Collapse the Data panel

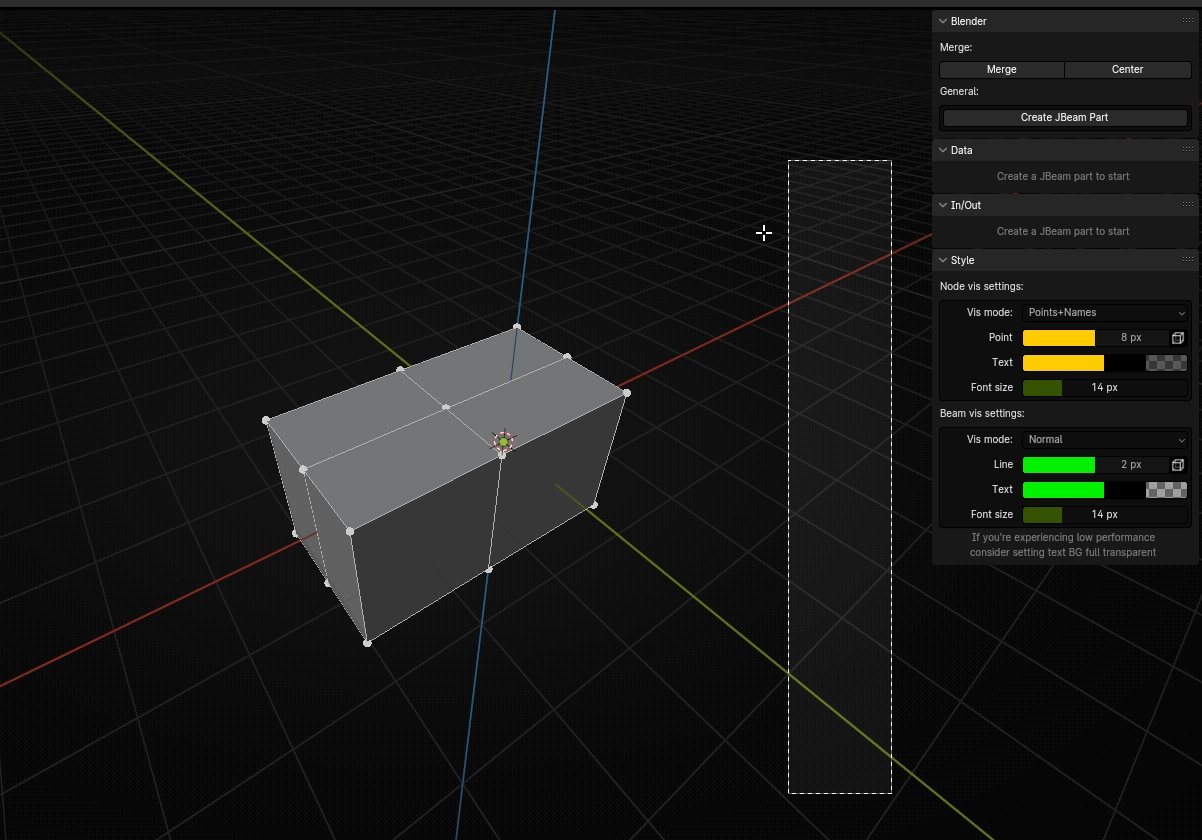pyautogui.click(x=942, y=150)
